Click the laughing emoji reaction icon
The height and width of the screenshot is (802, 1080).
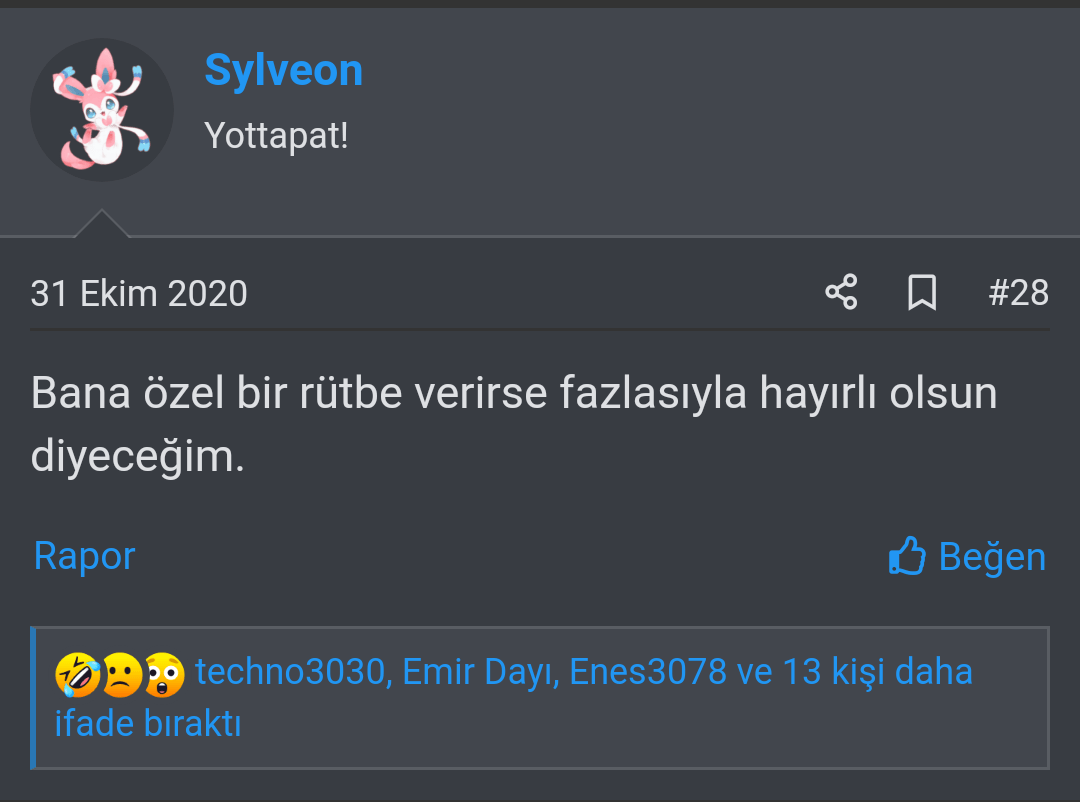(77, 675)
